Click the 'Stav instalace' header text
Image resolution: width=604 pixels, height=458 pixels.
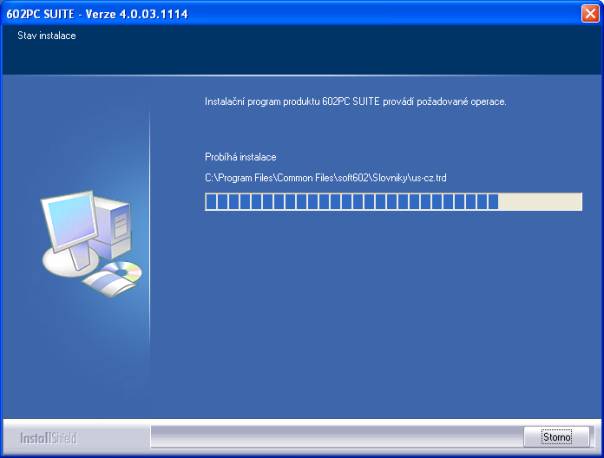47,36
